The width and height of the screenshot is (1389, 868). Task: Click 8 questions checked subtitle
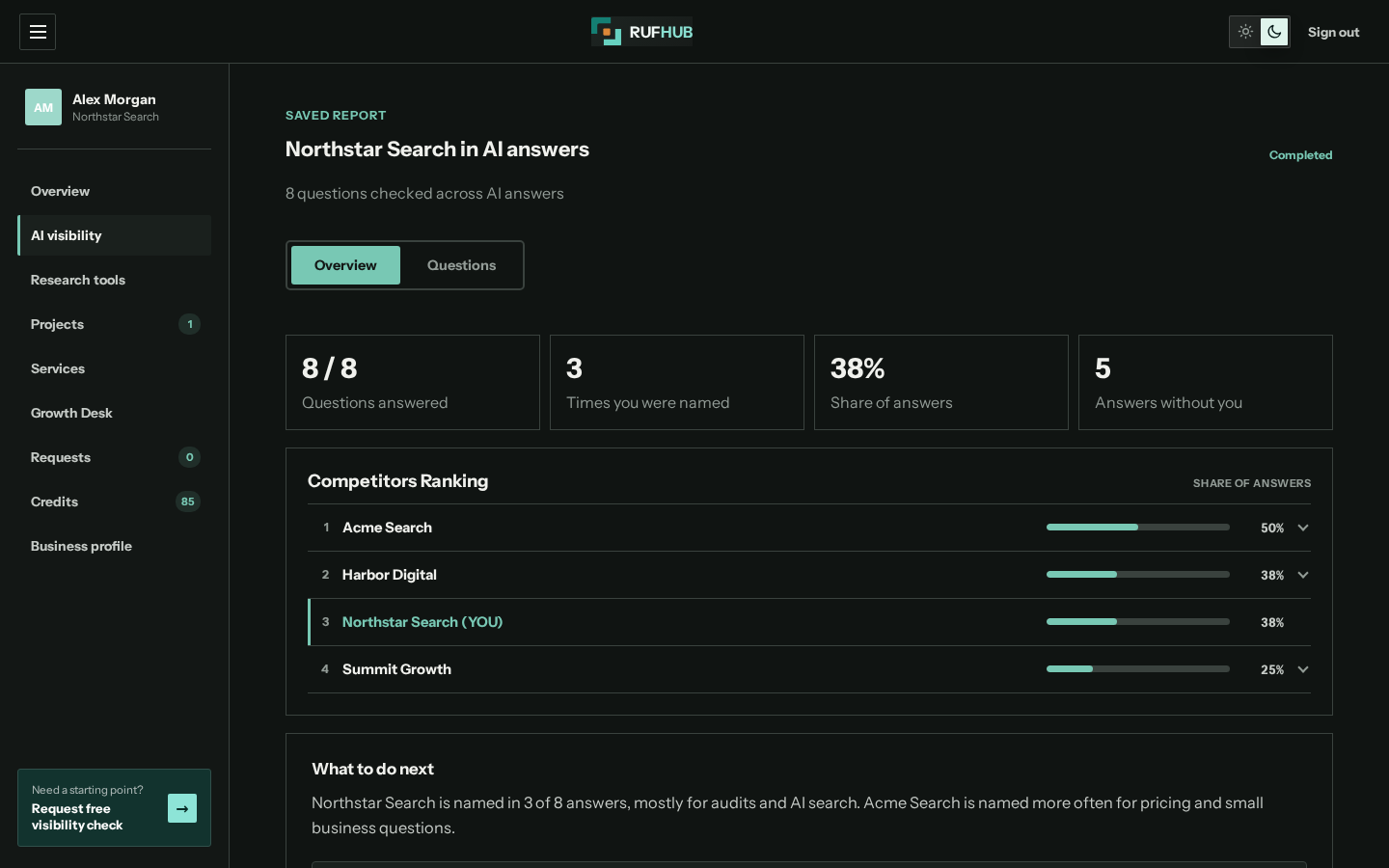(x=424, y=194)
